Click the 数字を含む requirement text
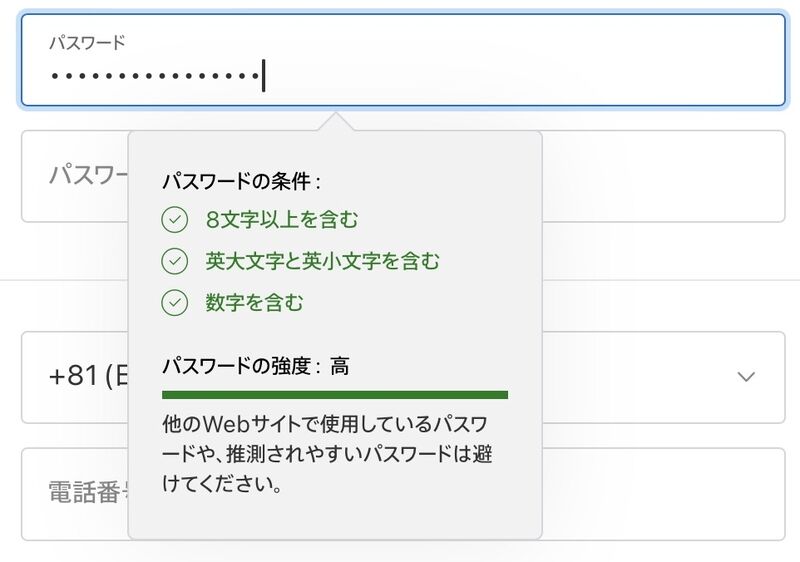The image size is (800, 562). (x=254, y=302)
